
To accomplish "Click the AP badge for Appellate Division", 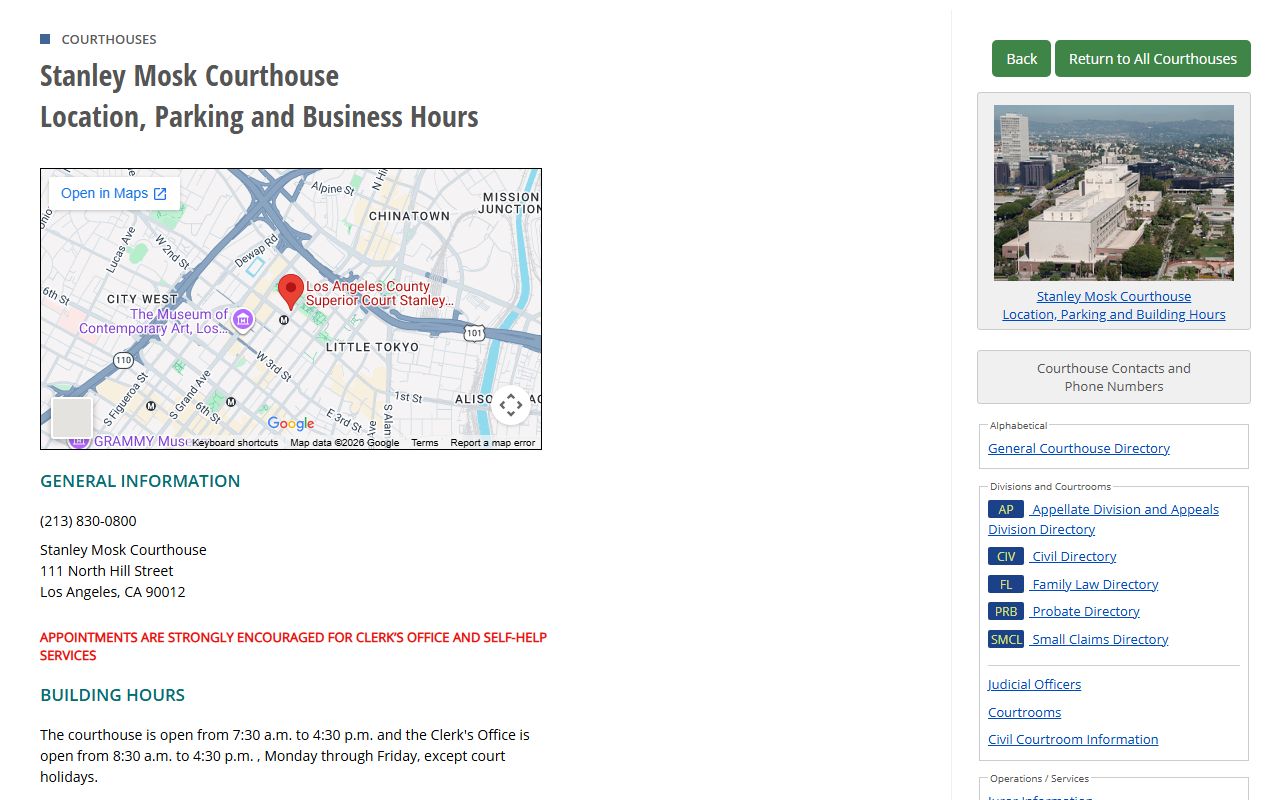I will point(1006,509).
